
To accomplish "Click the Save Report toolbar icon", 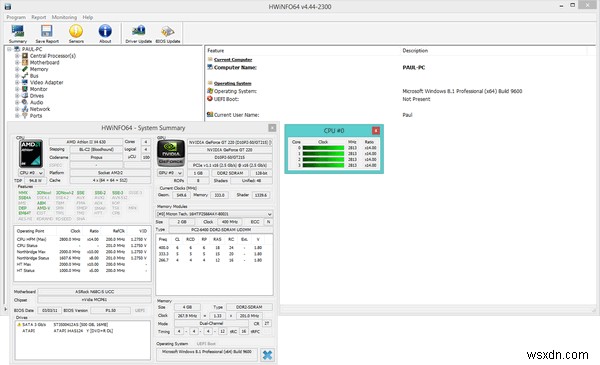I will click(47, 34).
